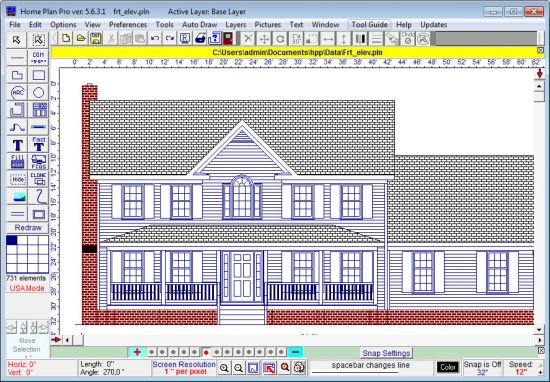550x382 pixels.
Task: Click the red plus line thickness button
Action: [137, 352]
